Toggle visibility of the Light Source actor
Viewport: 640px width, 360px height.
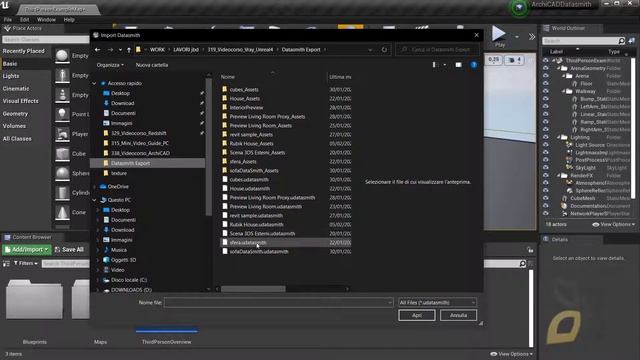[546, 145]
